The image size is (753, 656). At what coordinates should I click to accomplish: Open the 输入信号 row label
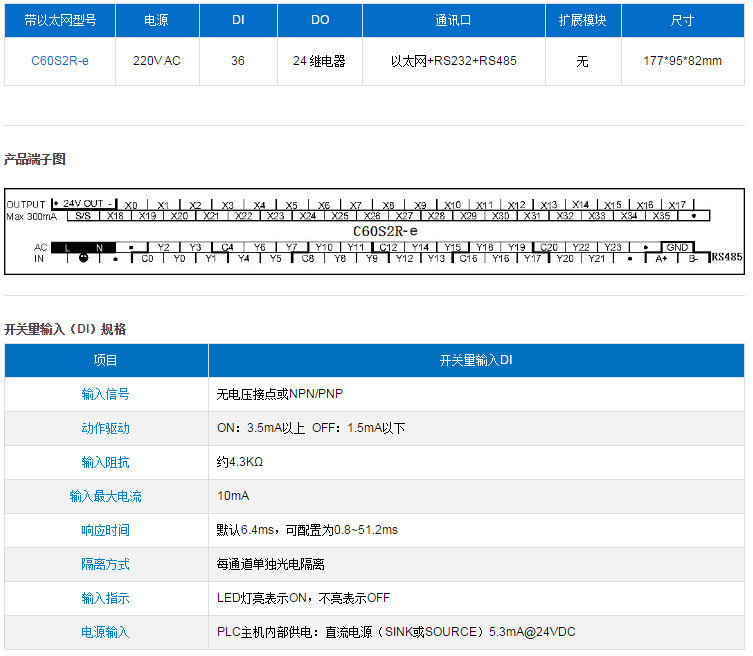[106, 394]
